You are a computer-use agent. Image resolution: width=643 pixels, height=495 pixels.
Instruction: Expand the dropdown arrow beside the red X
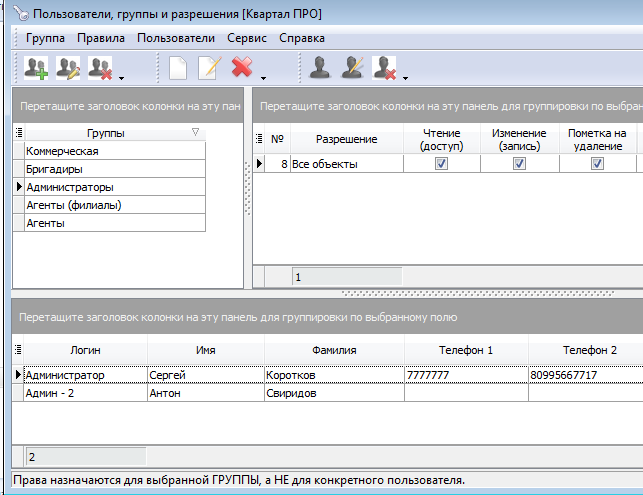pyautogui.click(x=263, y=76)
